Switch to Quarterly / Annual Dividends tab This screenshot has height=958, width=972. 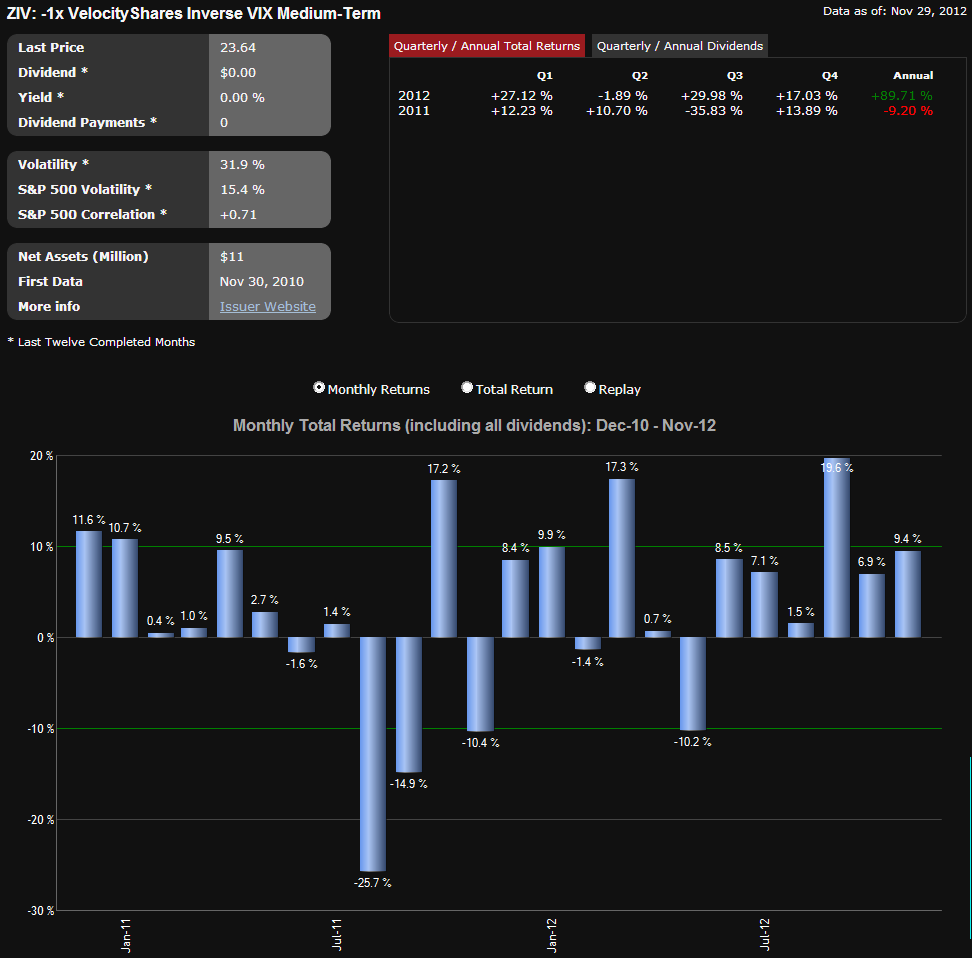point(680,46)
